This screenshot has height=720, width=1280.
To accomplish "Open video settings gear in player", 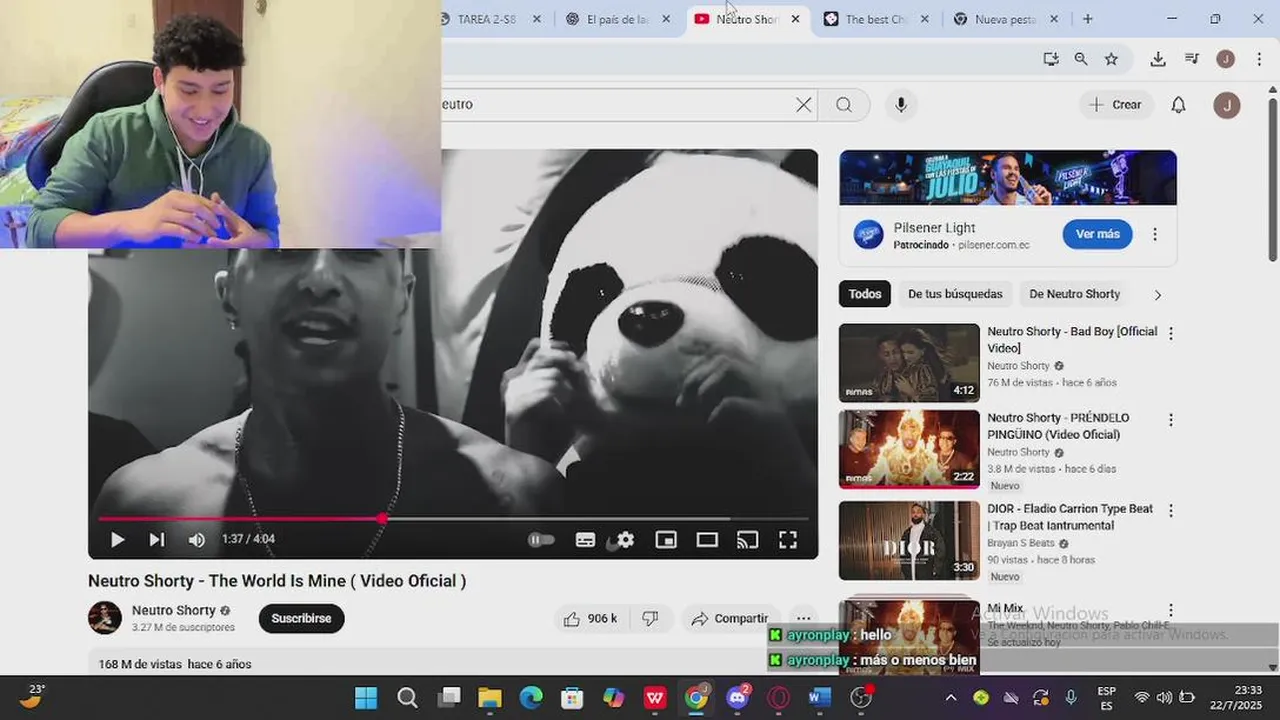I will tap(625, 540).
